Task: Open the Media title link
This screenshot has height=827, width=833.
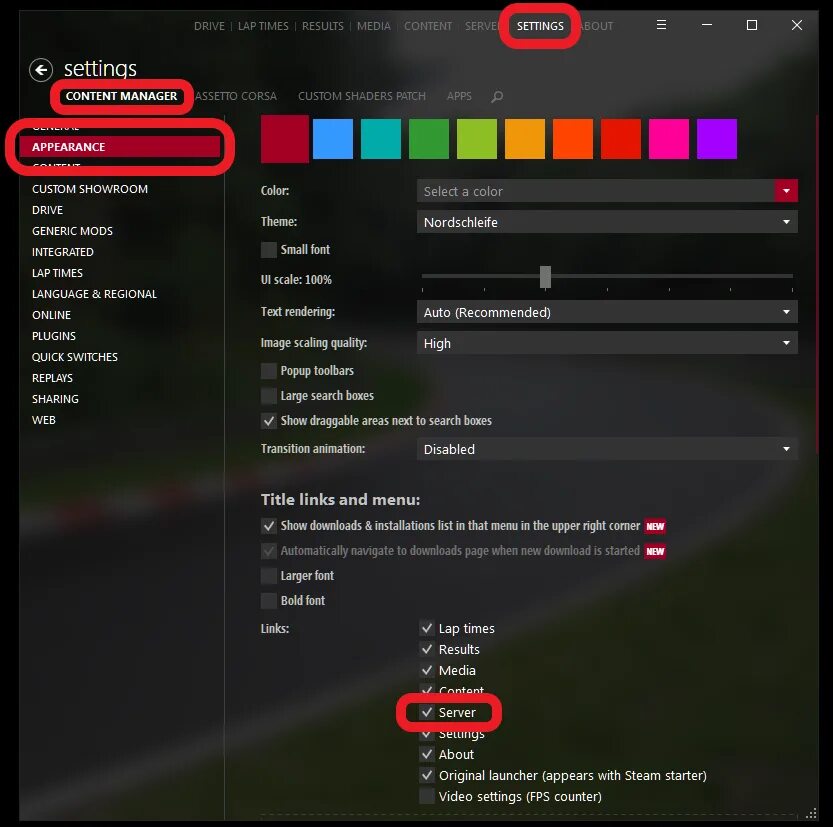Action: point(373,26)
